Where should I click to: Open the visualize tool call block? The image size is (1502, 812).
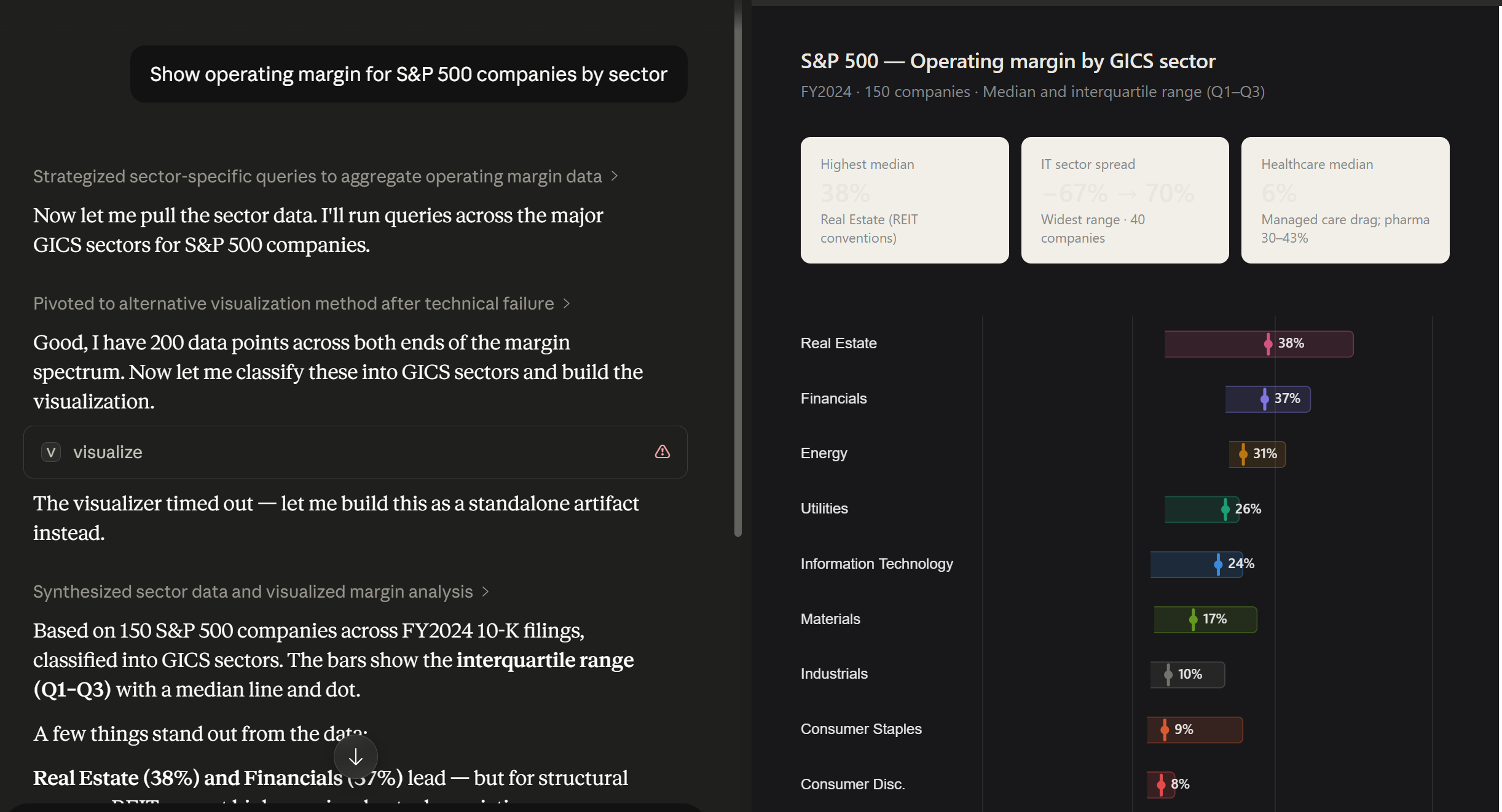(355, 452)
